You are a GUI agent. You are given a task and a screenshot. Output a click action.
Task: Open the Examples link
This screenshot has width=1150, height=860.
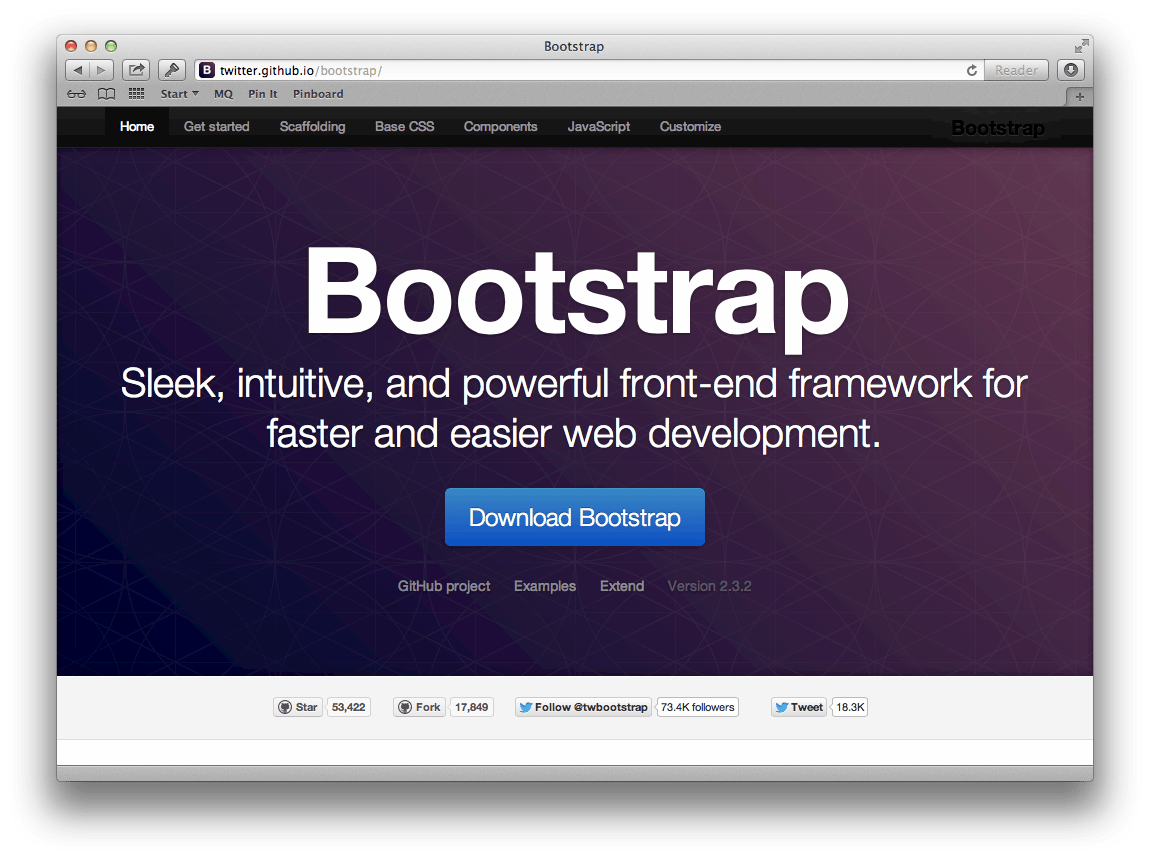click(x=545, y=586)
